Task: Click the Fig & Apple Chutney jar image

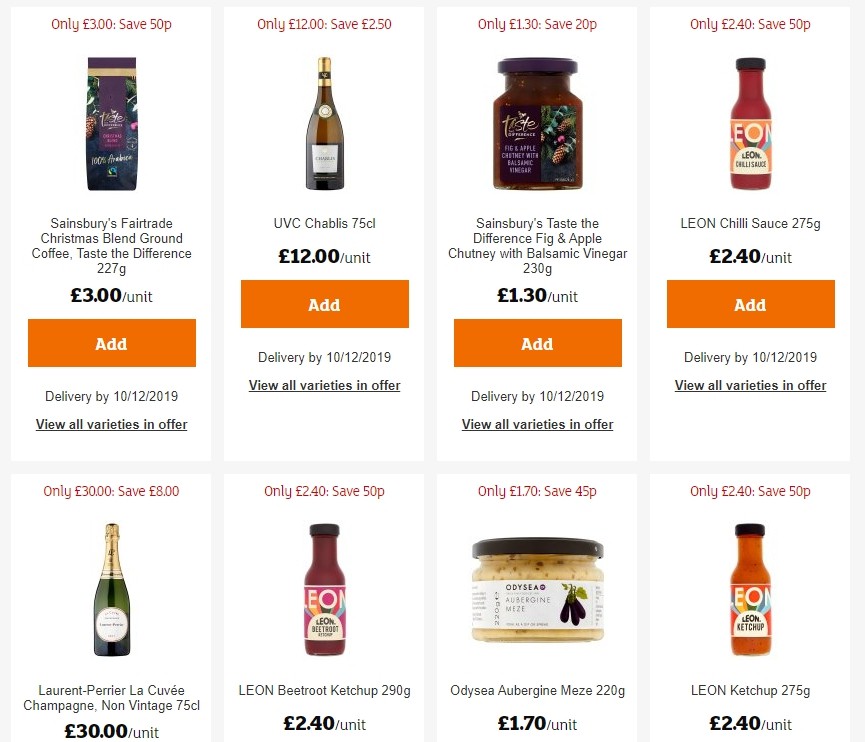Action: point(537,124)
